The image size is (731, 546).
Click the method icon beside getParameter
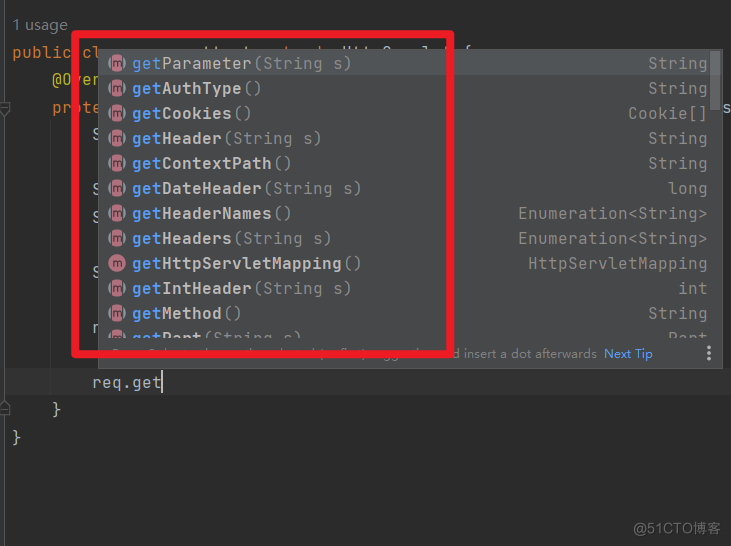point(117,63)
